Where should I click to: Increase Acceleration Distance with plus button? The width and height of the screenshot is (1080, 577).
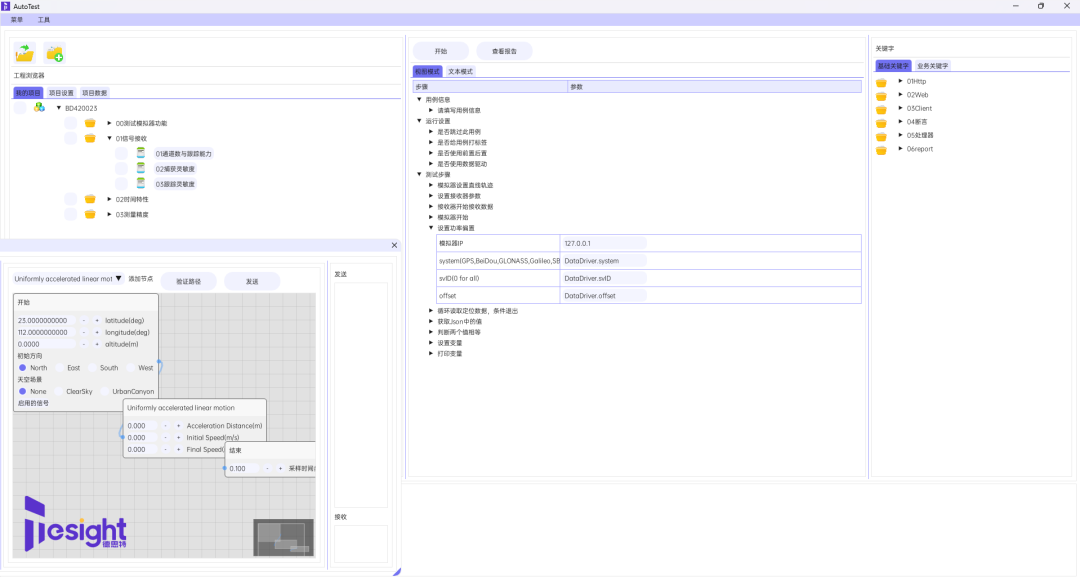[178, 426]
